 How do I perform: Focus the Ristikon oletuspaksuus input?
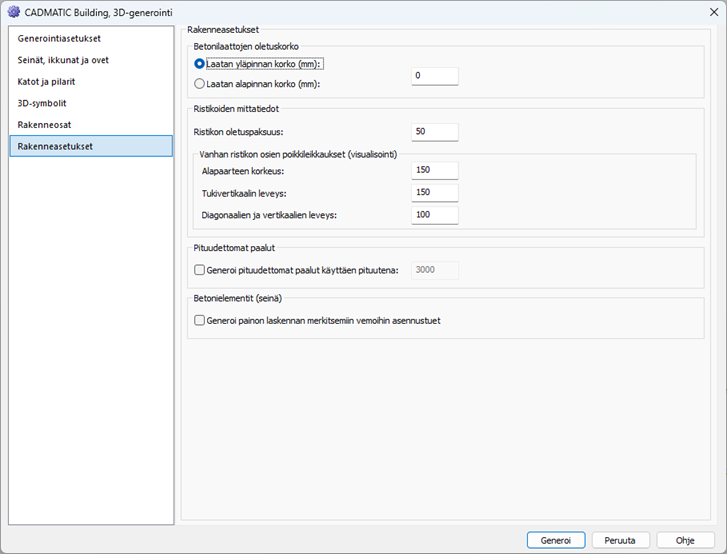(x=435, y=132)
